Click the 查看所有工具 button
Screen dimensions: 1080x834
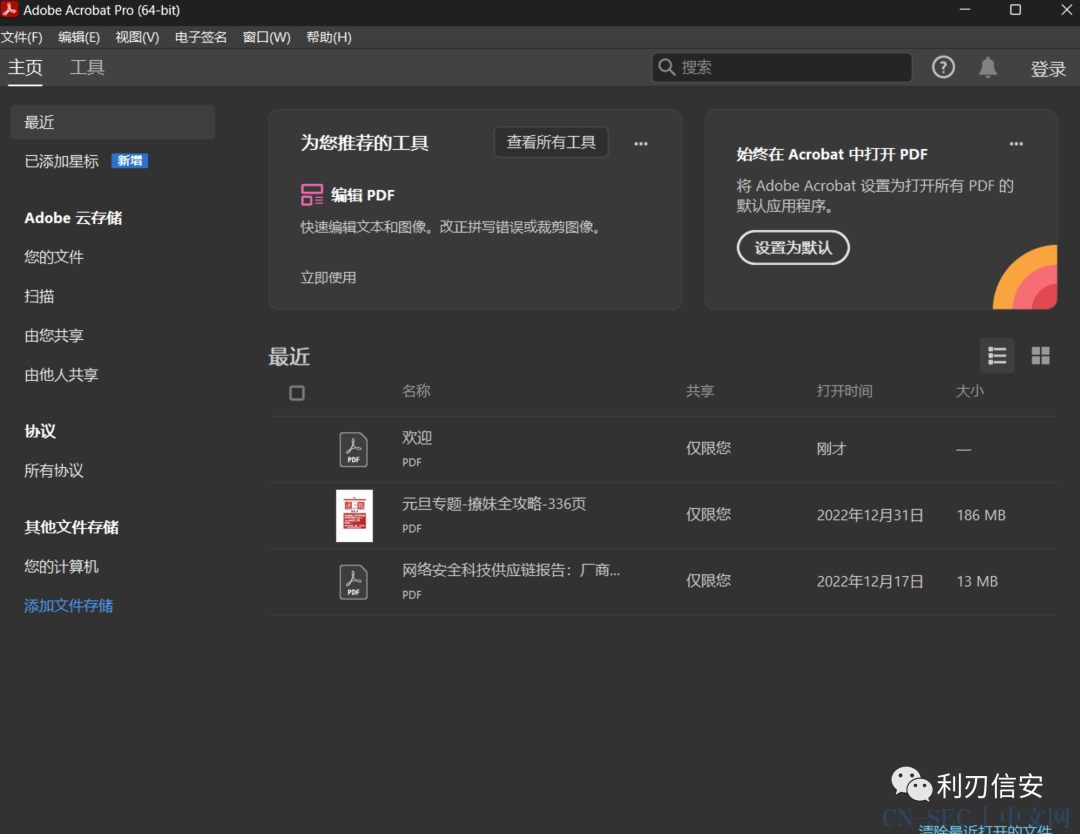(x=551, y=143)
